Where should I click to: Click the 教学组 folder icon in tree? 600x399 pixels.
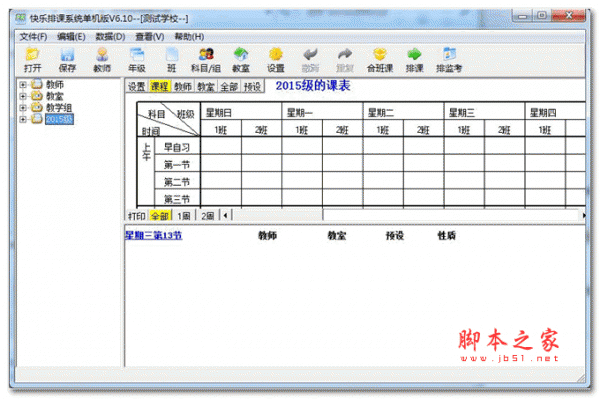click(37, 107)
